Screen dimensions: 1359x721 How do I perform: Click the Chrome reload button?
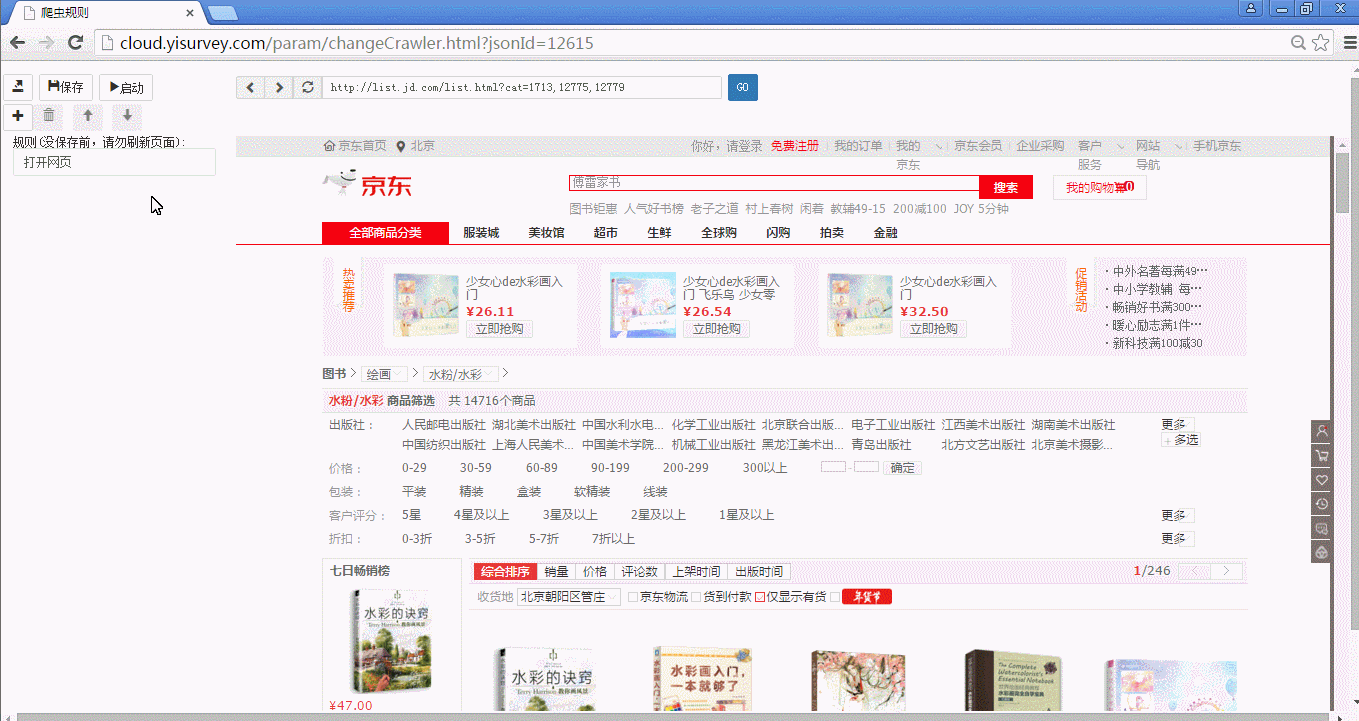click(x=75, y=43)
